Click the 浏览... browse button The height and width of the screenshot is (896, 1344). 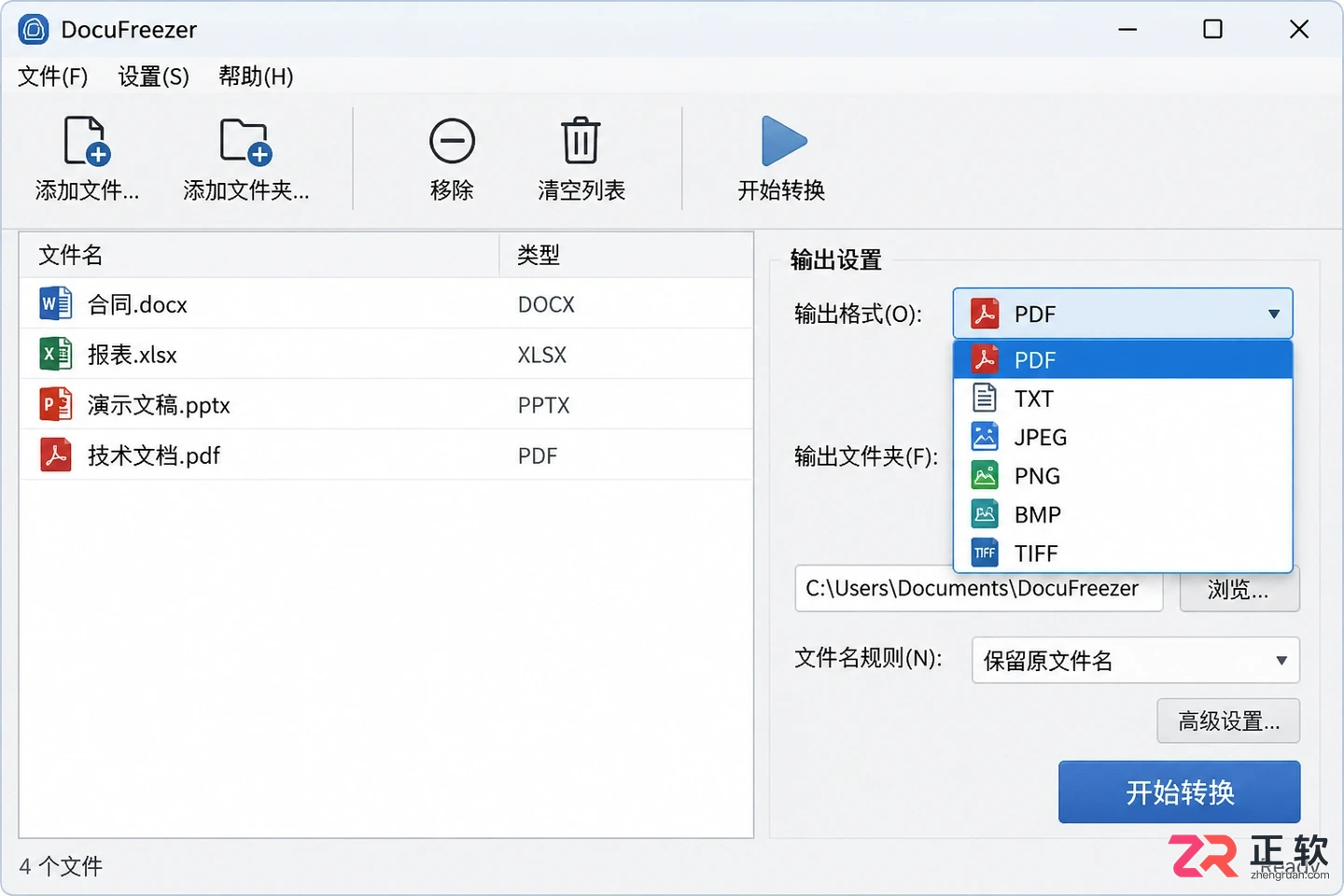[x=1239, y=589]
